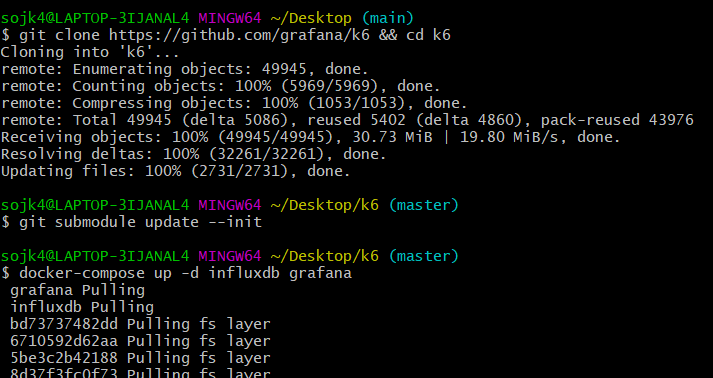The height and width of the screenshot is (378, 713).
Task: Click the git clone command line
Action: click(x=226, y=35)
